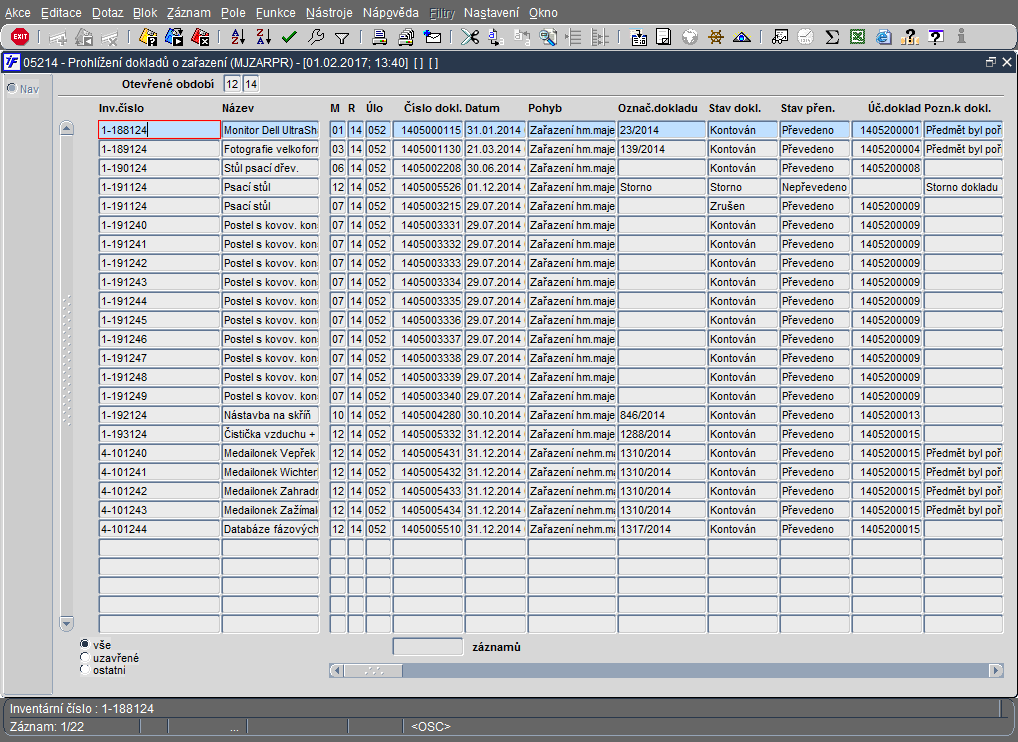The height and width of the screenshot is (742, 1018).
Task: Click the envelope send-mail icon
Action: click(432, 37)
